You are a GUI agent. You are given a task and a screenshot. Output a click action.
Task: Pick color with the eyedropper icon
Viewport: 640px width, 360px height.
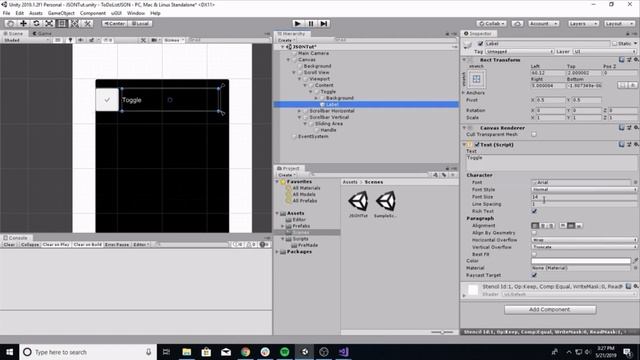point(636,260)
